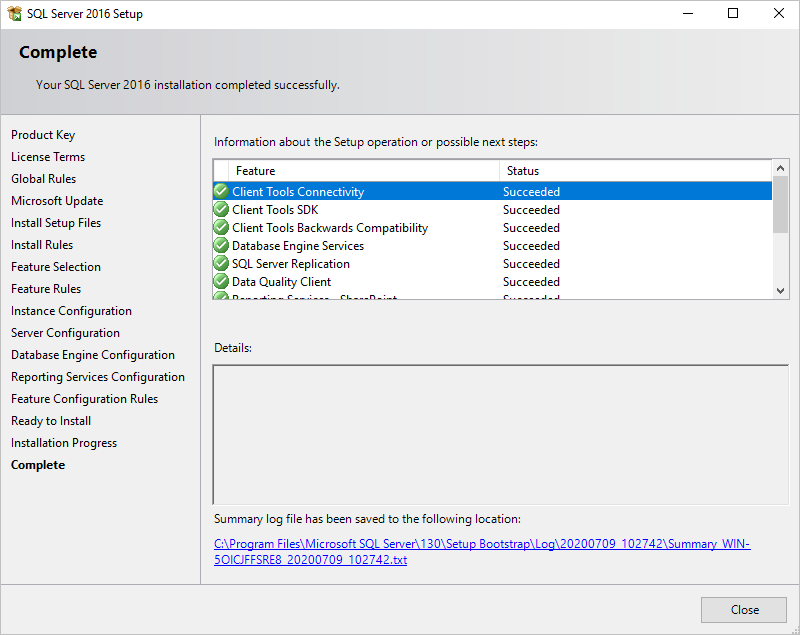800x635 pixels.
Task: Click the Server Configuration step
Action: (x=65, y=333)
